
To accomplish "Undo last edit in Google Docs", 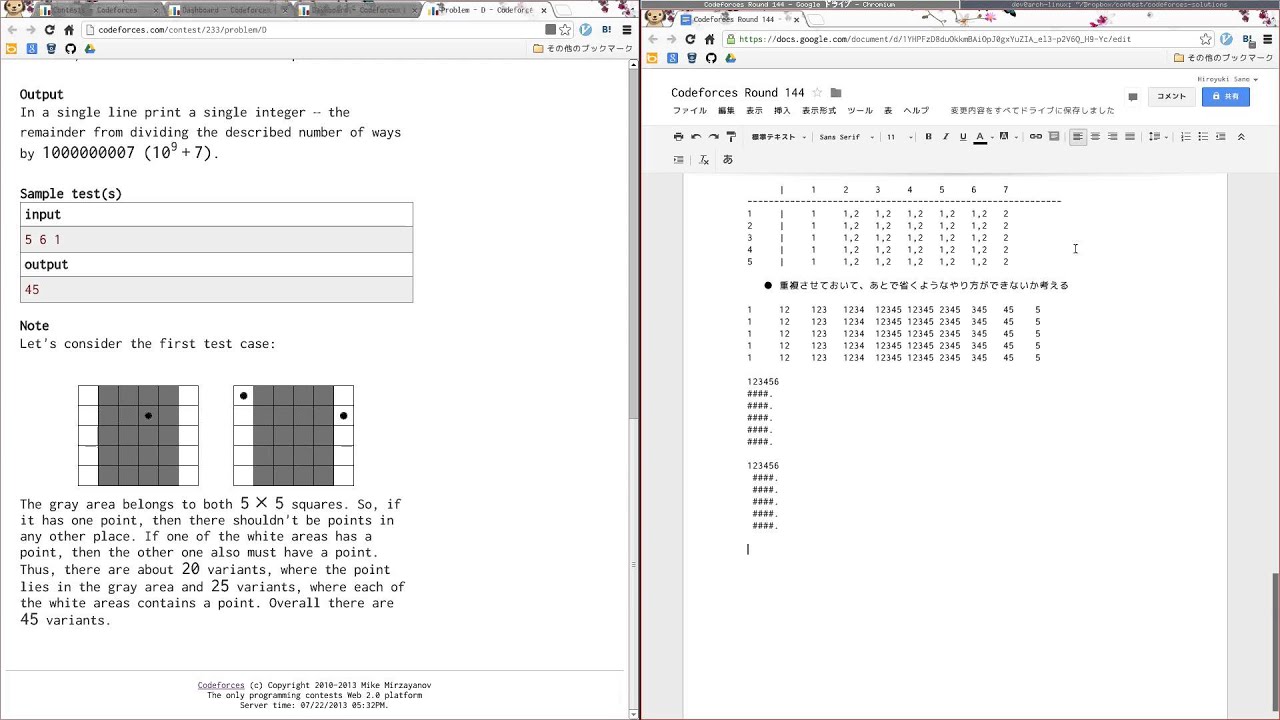I will click(x=696, y=137).
